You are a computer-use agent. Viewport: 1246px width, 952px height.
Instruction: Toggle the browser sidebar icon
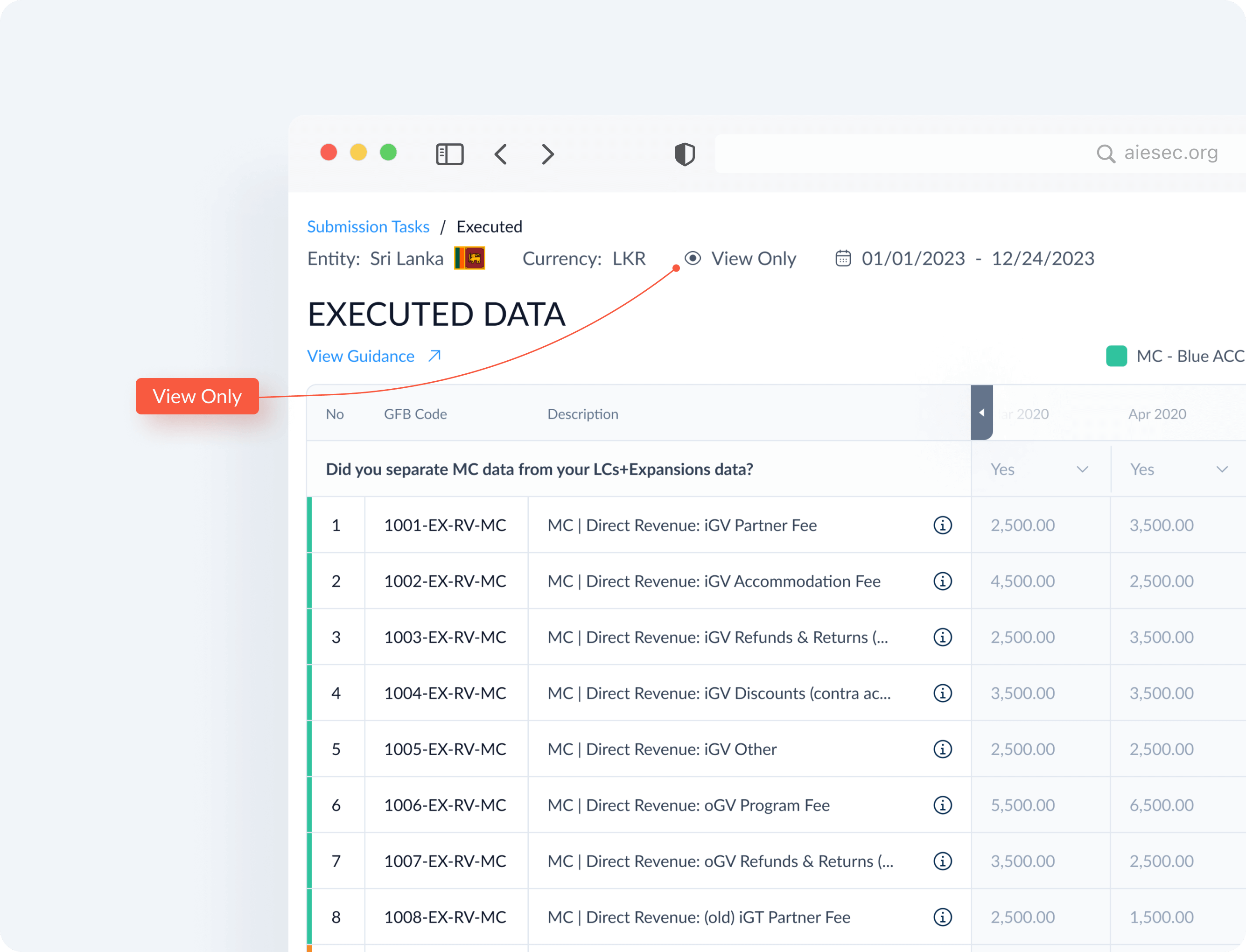(x=449, y=154)
